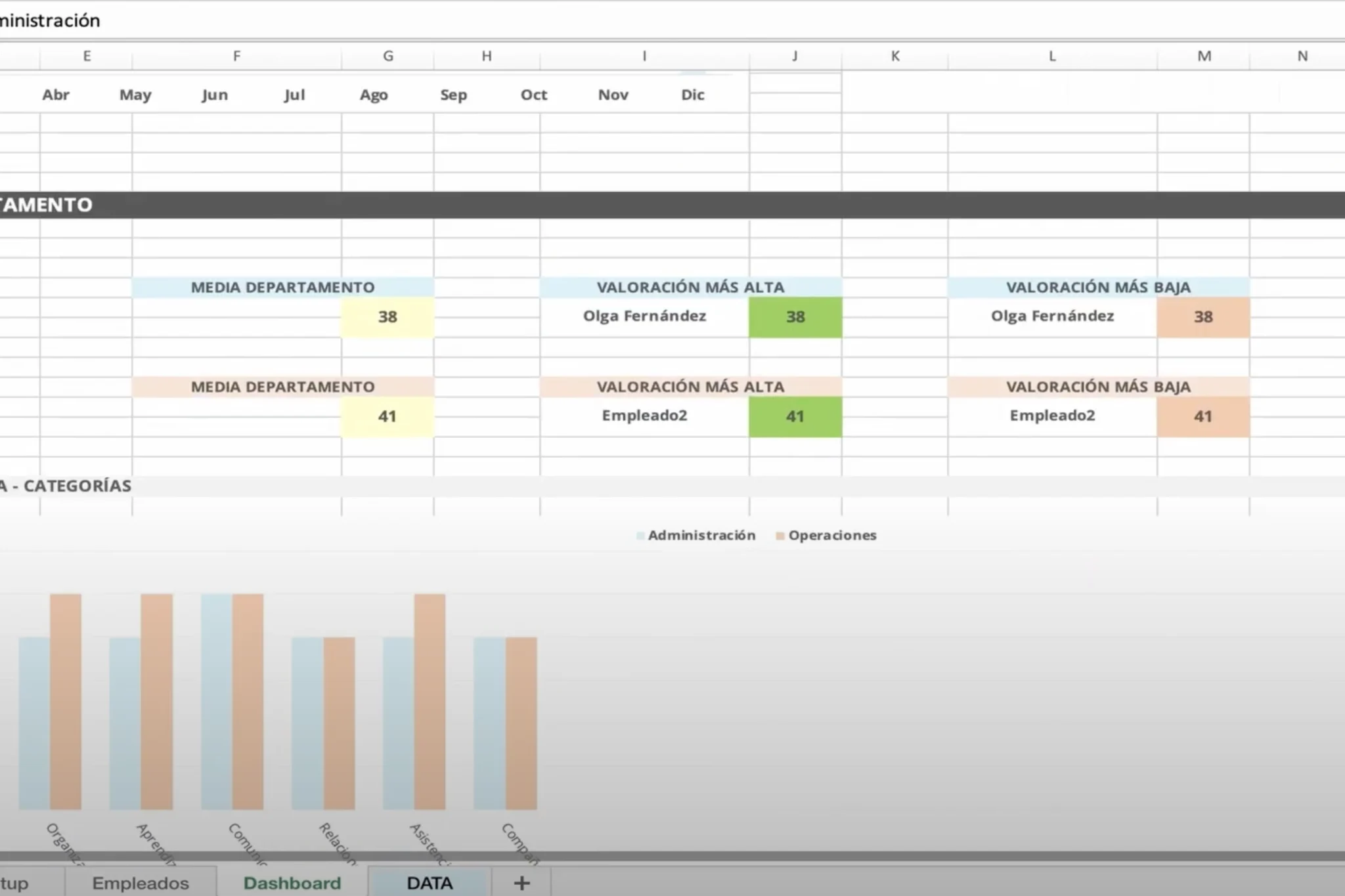The width and height of the screenshot is (1345, 896).
Task: Click the horizontal scrollbar above sheet tabs
Action: (672, 857)
